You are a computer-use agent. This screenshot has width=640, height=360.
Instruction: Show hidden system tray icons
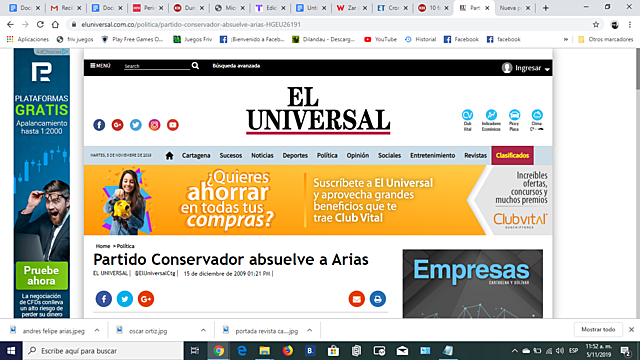point(515,351)
